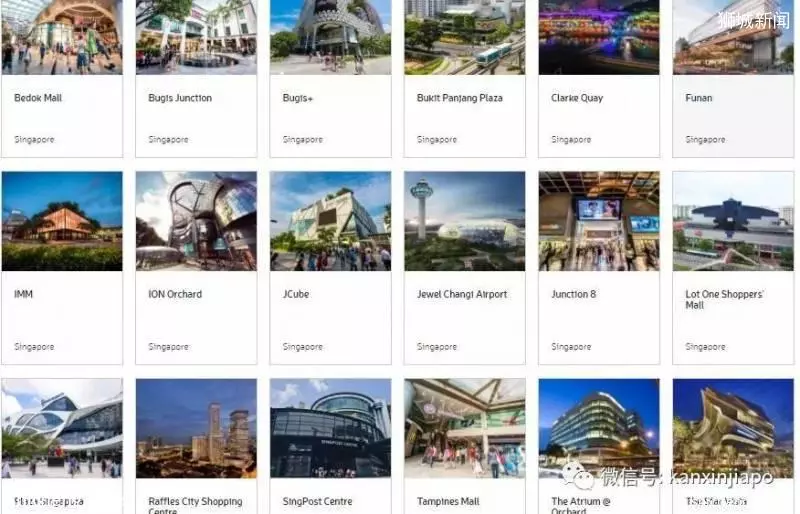
Task: Click the Jewel Changi Airport title
Action: 462,295
